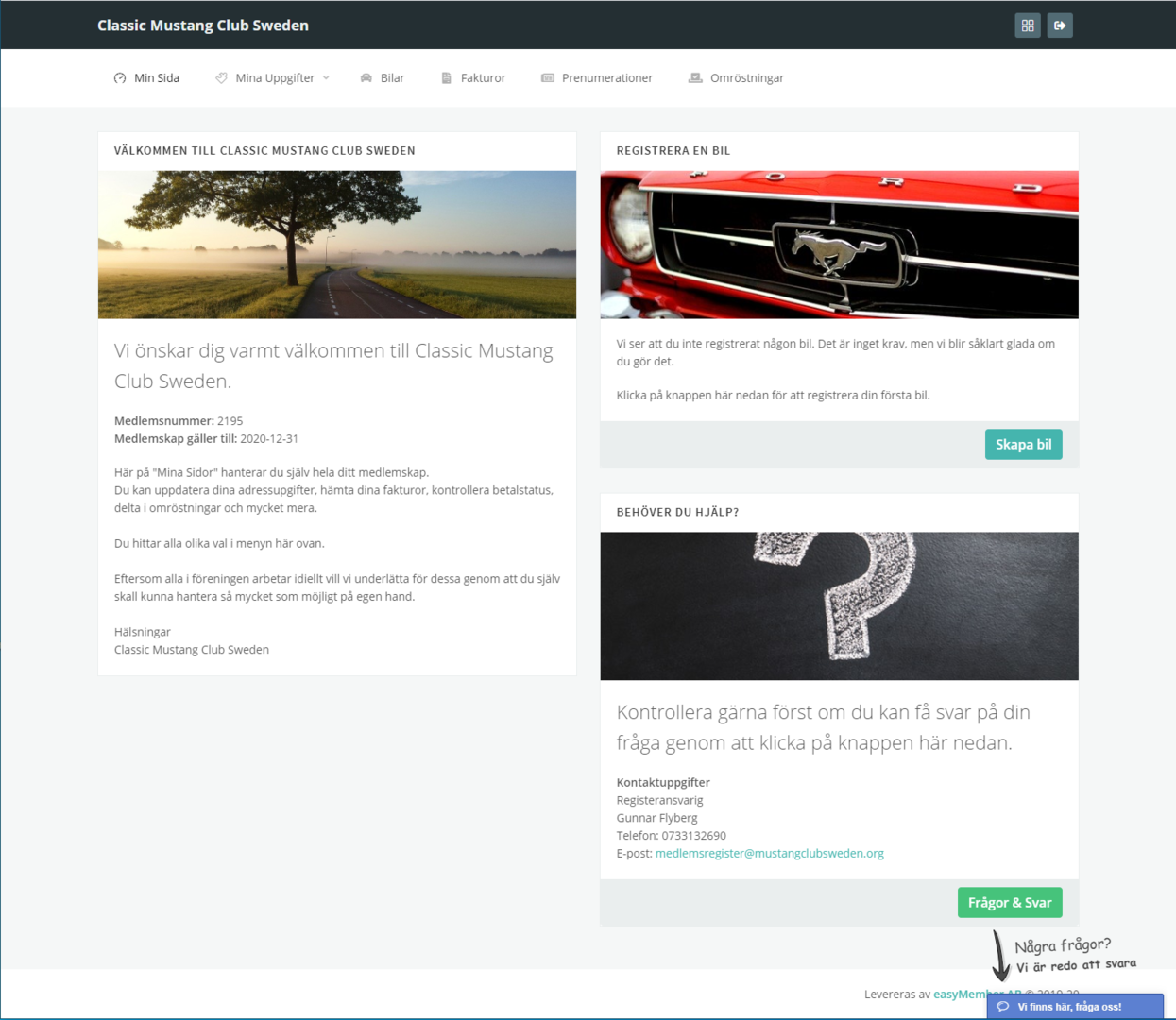Open Min Sida menu item
Viewport: 1176px width, 1020px height.
pos(146,78)
